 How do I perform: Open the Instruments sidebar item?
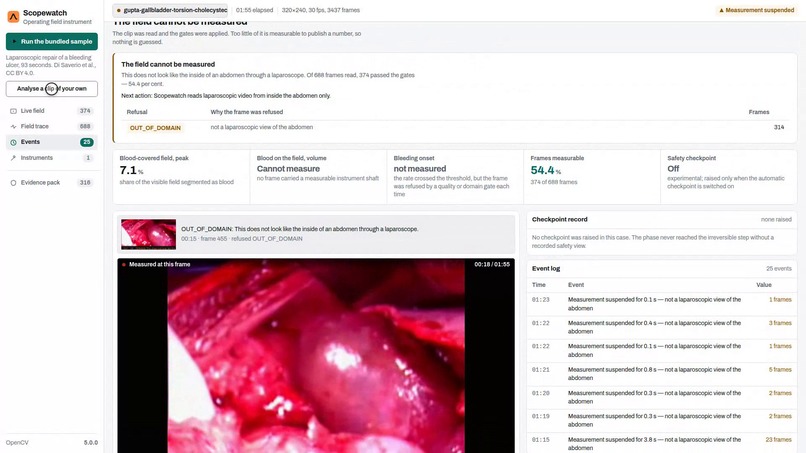click(51, 158)
